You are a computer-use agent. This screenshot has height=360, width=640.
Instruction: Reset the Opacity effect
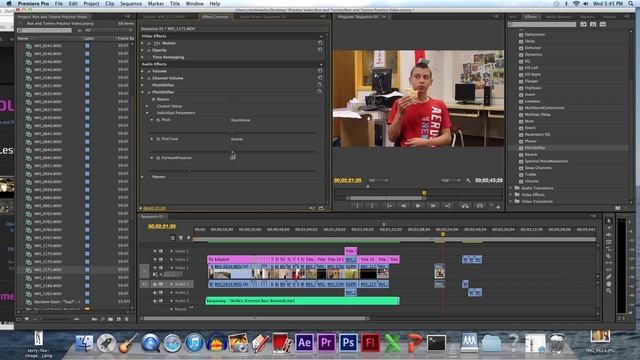[320, 50]
